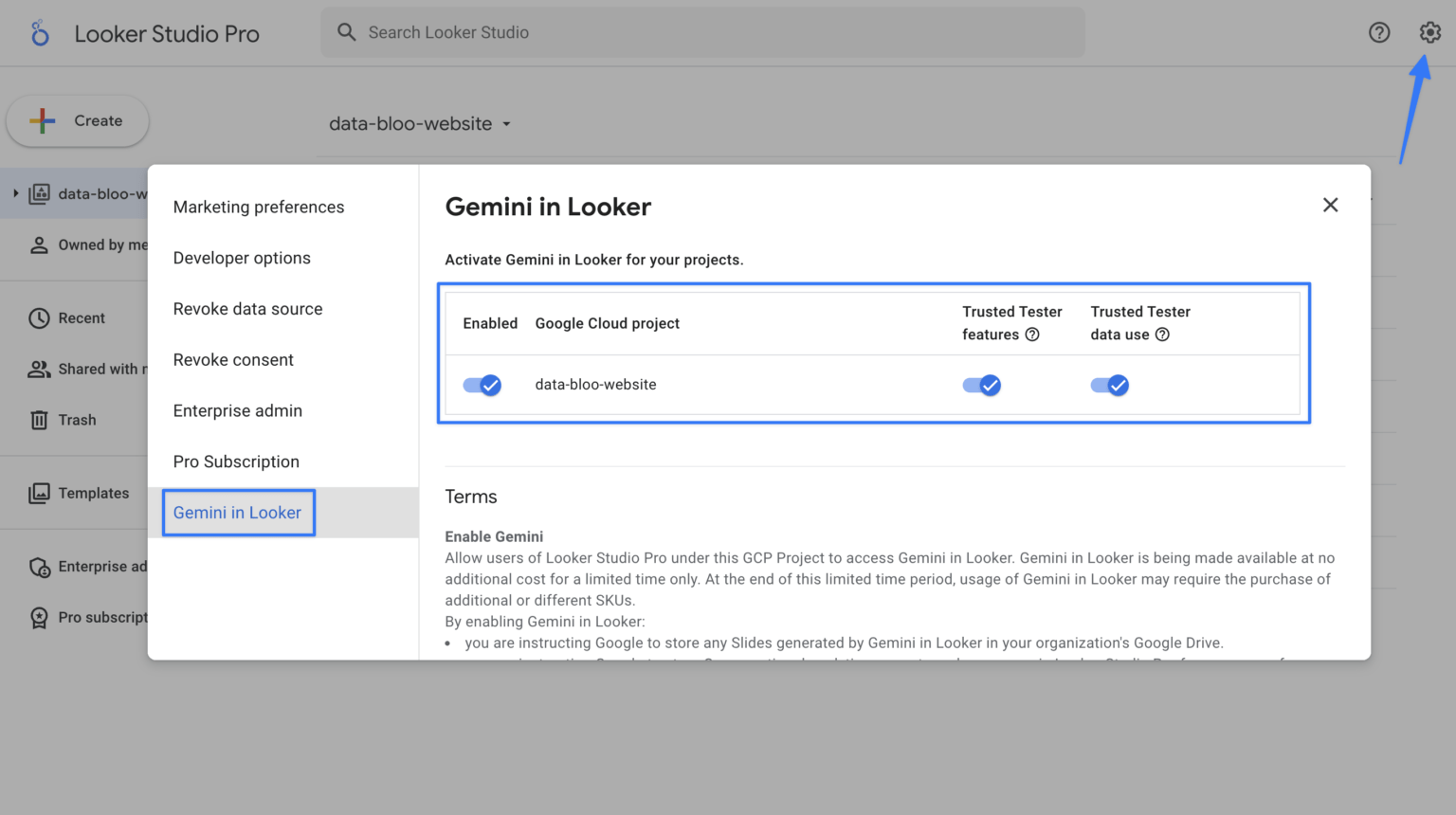This screenshot has width=1456, height=815.
Task: Select the Shared with me icon
Action: pos(39,369)
